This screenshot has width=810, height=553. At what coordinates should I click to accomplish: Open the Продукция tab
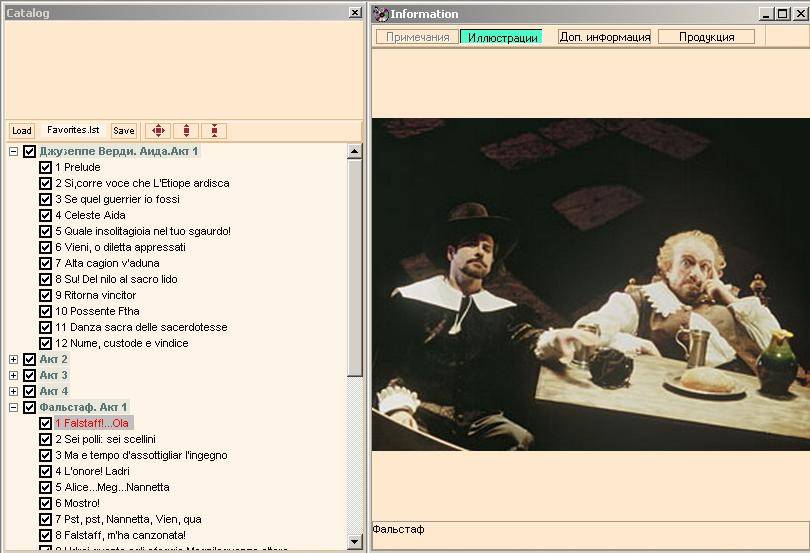tap(707, 37)
